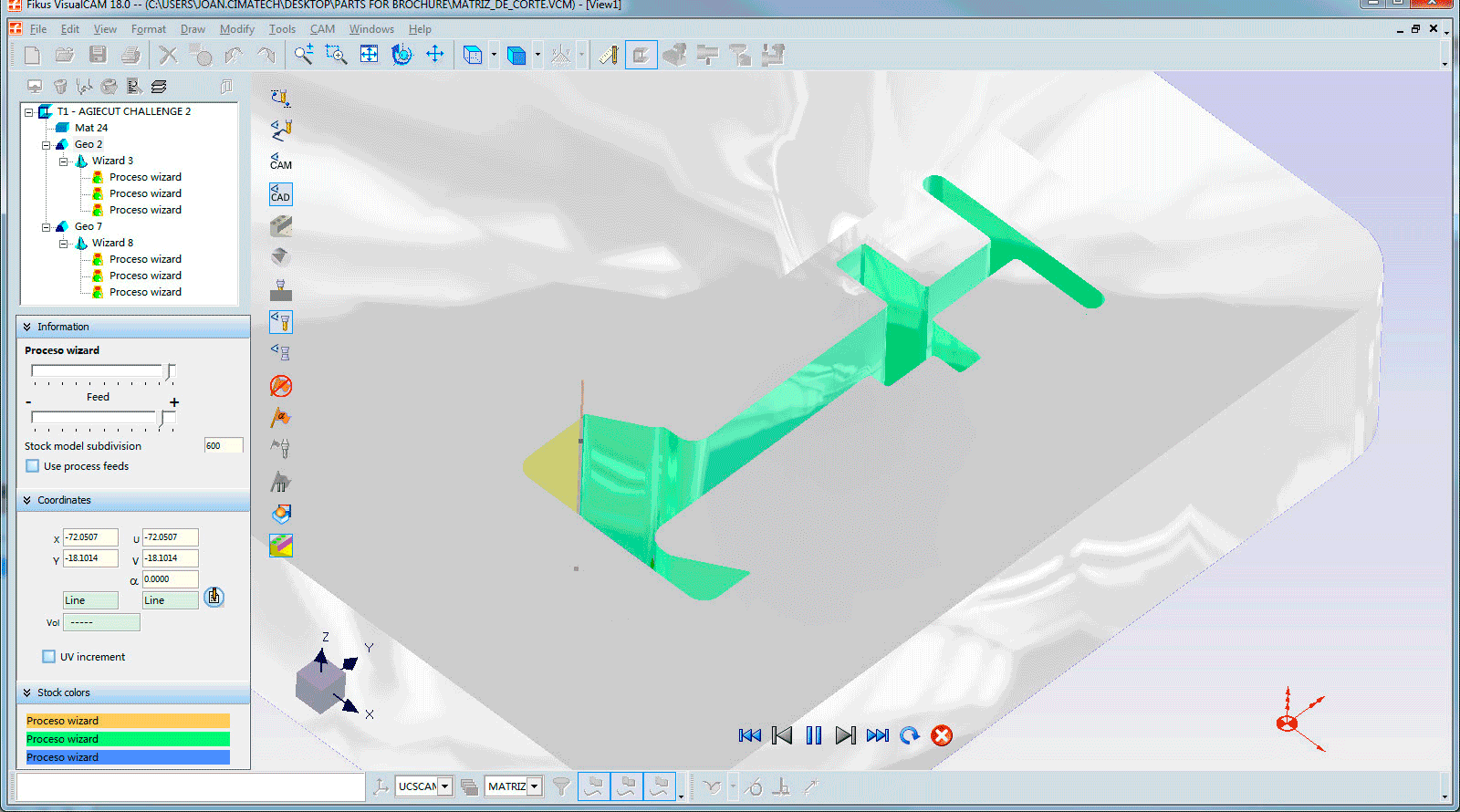Select the green Proceso wizard color swatch

click(128, 739)
